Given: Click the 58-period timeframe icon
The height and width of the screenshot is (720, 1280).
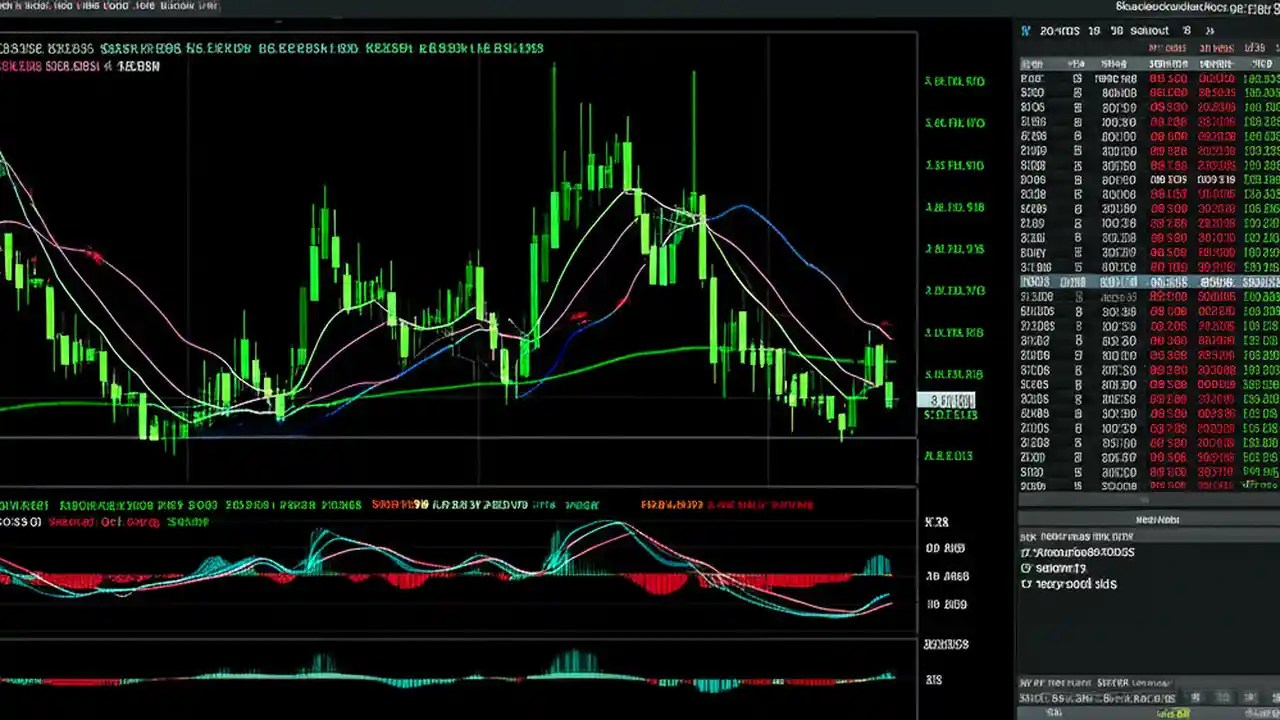Looking at the screenshot, I should coord(1119,31).
